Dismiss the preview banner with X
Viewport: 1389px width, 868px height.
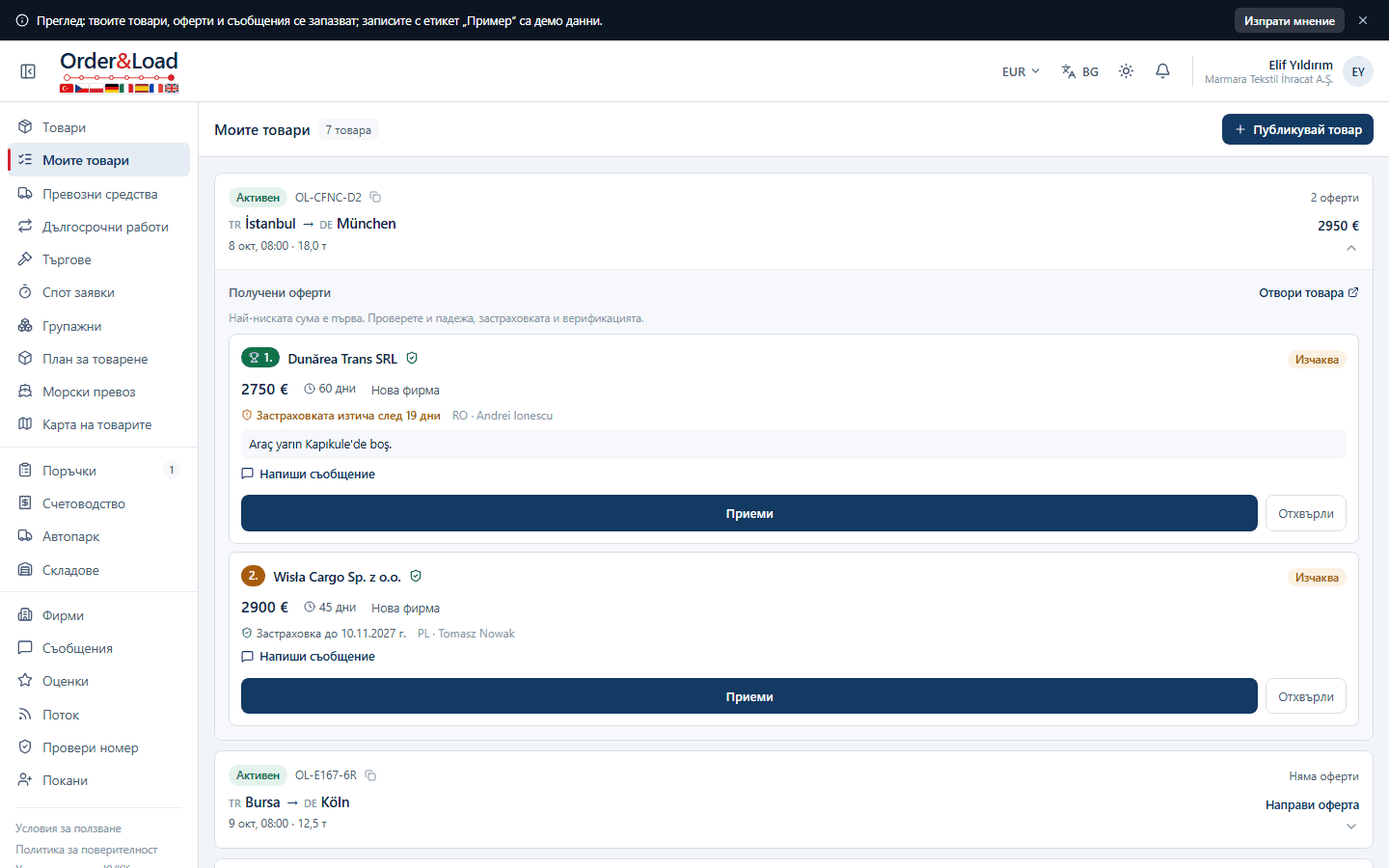click(1363, 20)
